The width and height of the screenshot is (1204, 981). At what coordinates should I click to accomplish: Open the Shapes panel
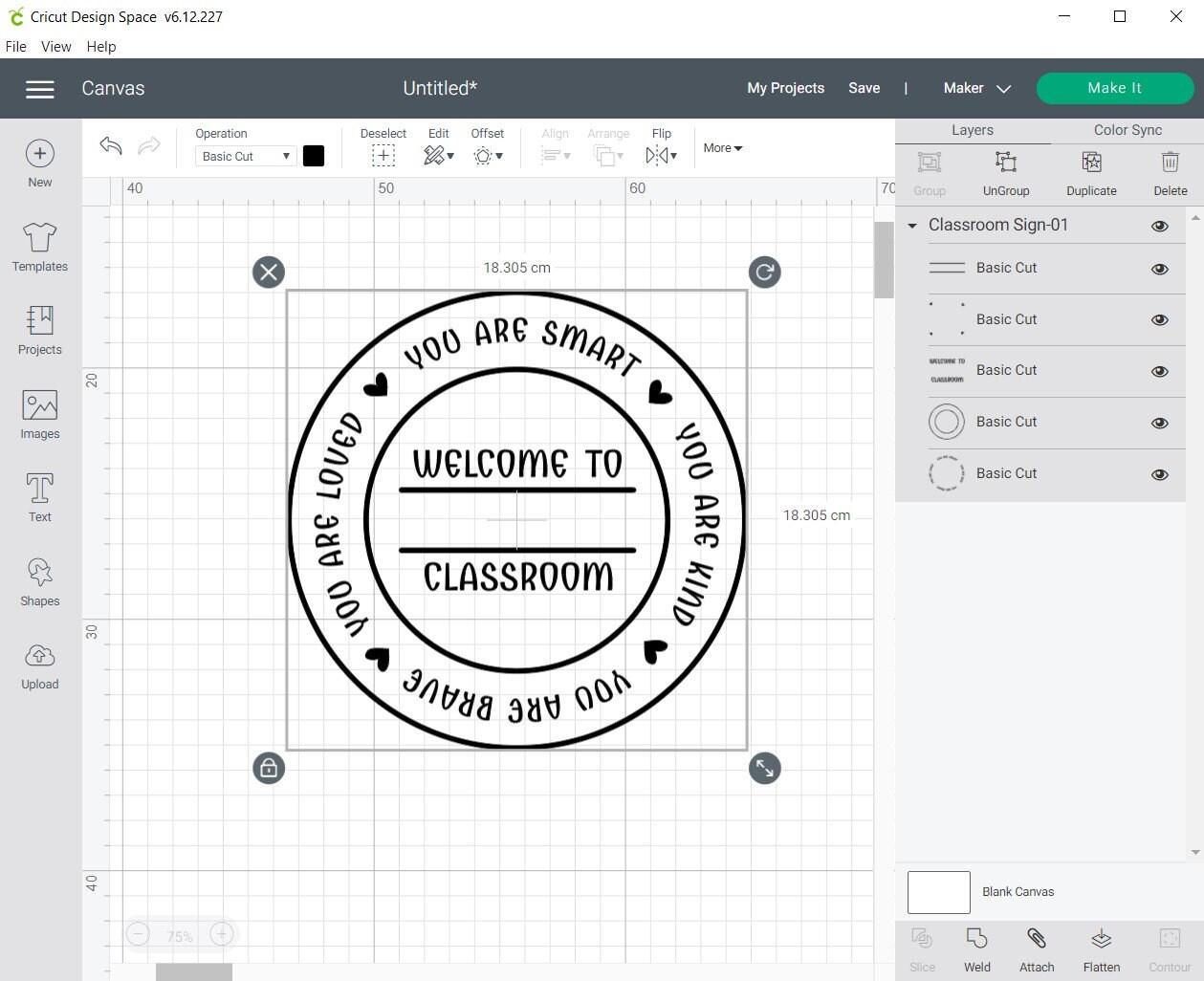(x=39, y=581)
